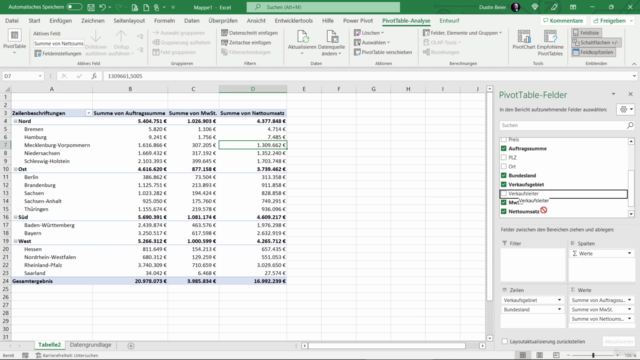Viewport: 640px width, 360px height.
Task: Switch to Normal view in status bar
Action: 522,356
